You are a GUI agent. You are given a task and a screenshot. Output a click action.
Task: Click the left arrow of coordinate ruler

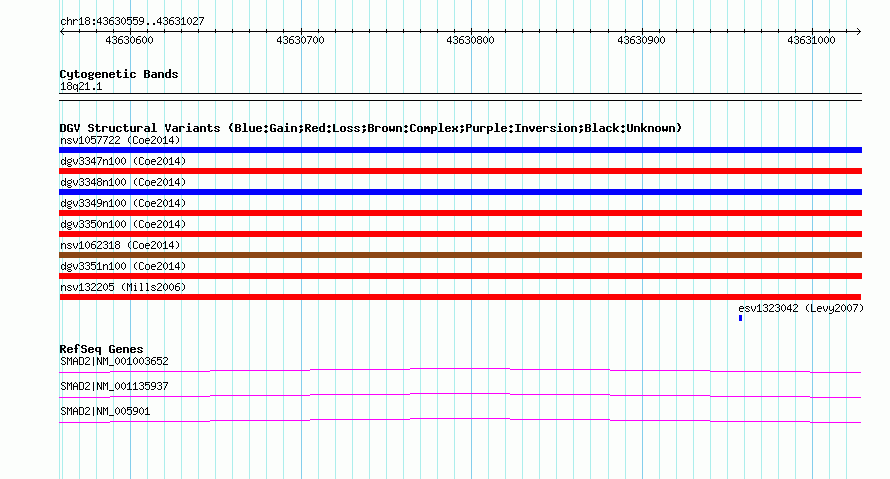[62, 32]
